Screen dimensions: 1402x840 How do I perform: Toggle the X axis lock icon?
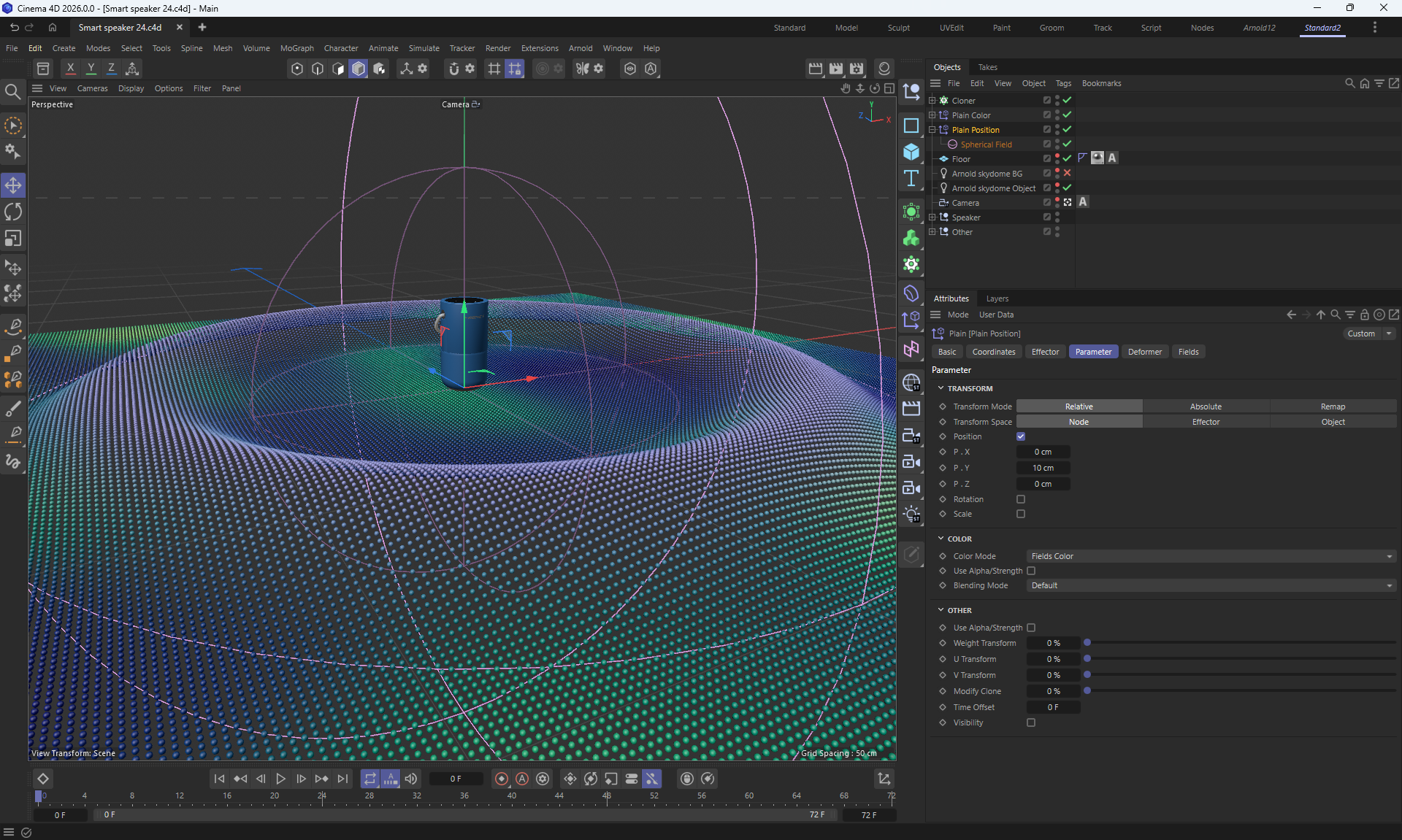(70, 69)
